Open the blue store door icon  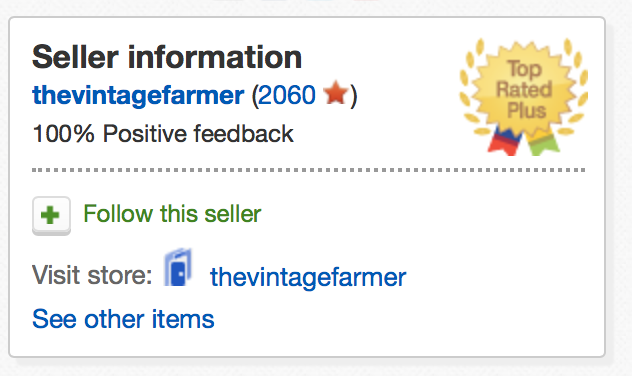pos(178,267)
